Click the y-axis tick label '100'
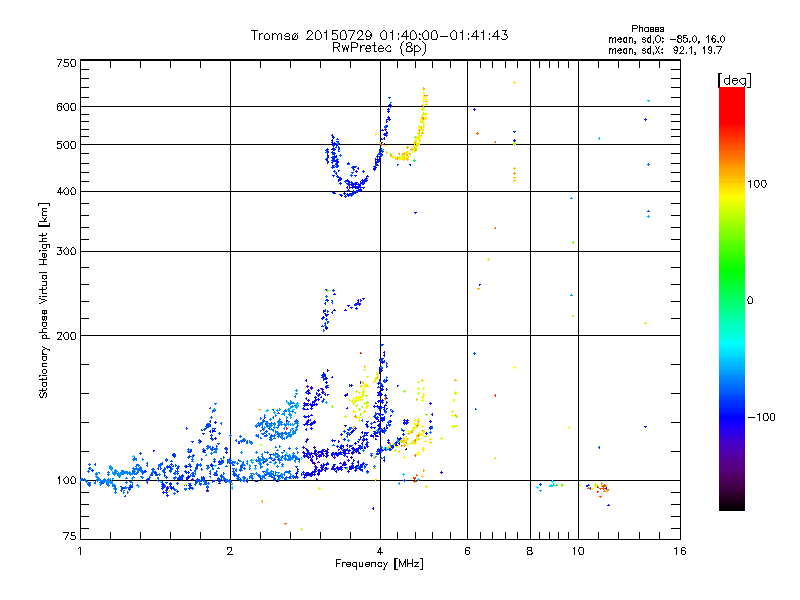 (x=67, y=480)
